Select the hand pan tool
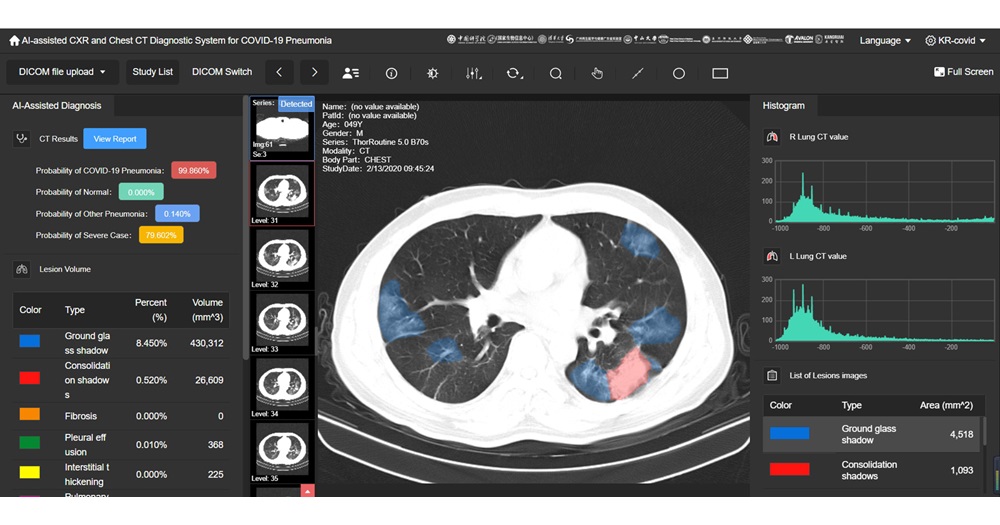1000x525 pixels. click(597, 73)
